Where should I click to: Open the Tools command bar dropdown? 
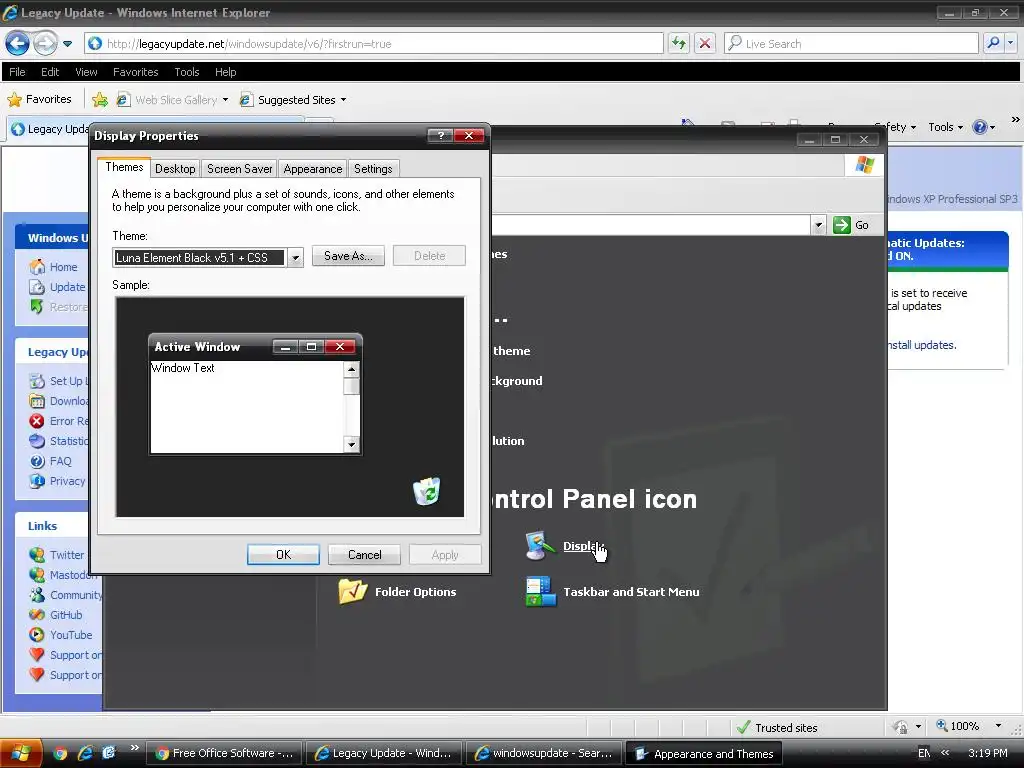pyautogui.click(x=945, y=127)
